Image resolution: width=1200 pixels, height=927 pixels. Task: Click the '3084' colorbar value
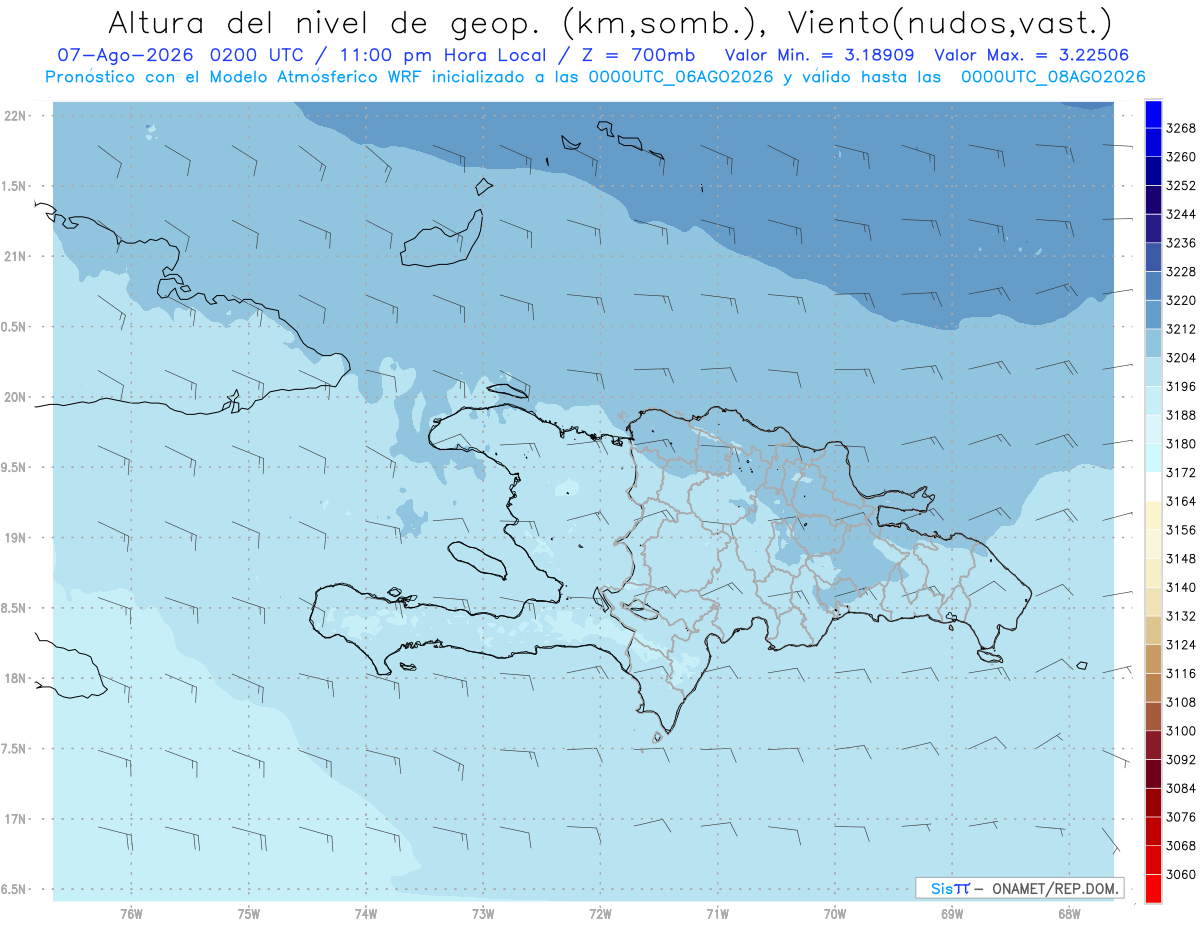click(x=1180, y=788)
